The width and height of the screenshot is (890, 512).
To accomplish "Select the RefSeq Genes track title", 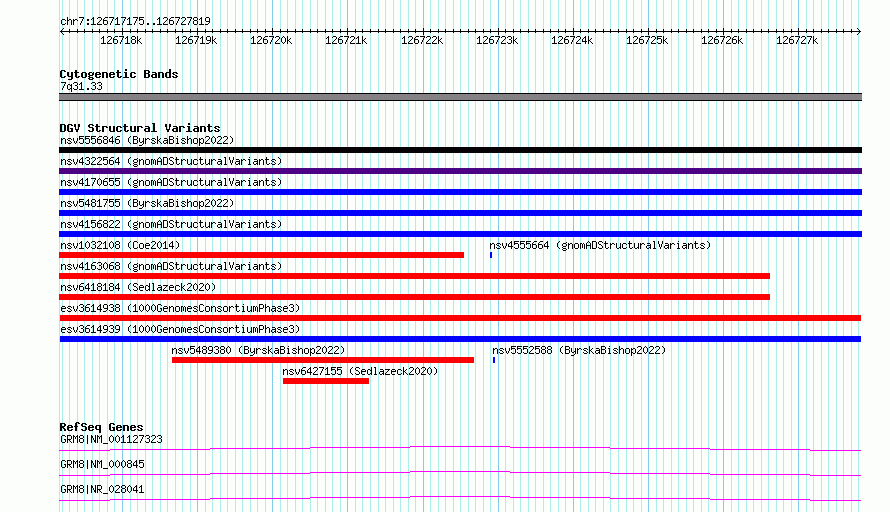I will (x=101, y=427).
